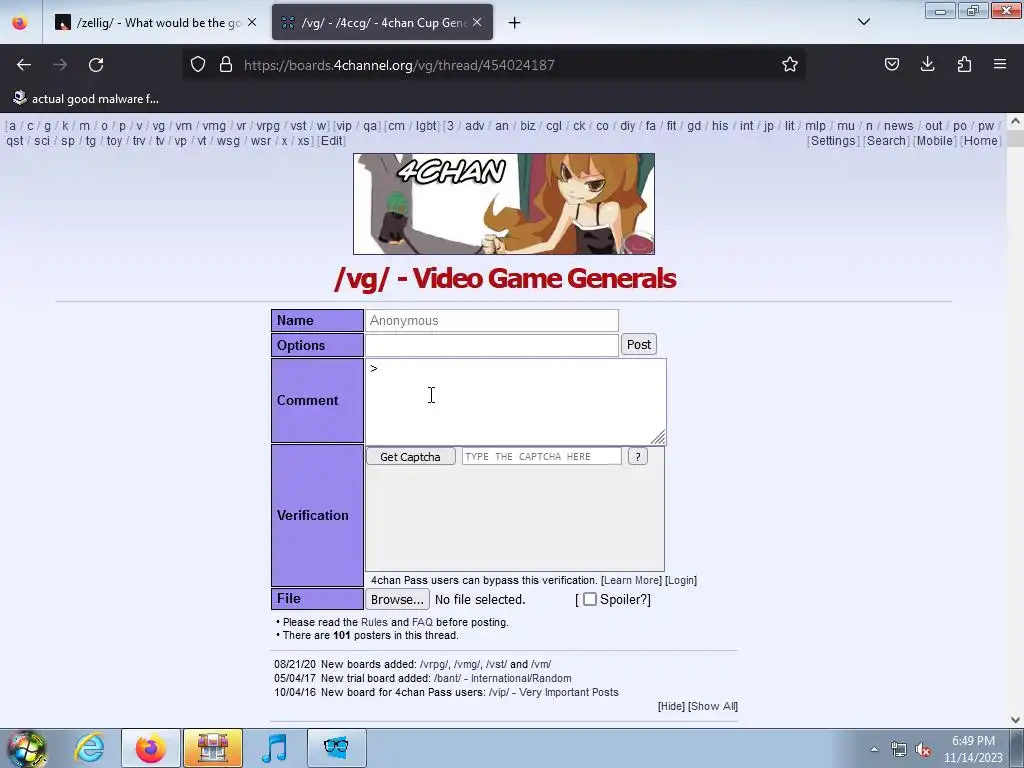Click the muted volume tray icon

[x=923, y=749]
